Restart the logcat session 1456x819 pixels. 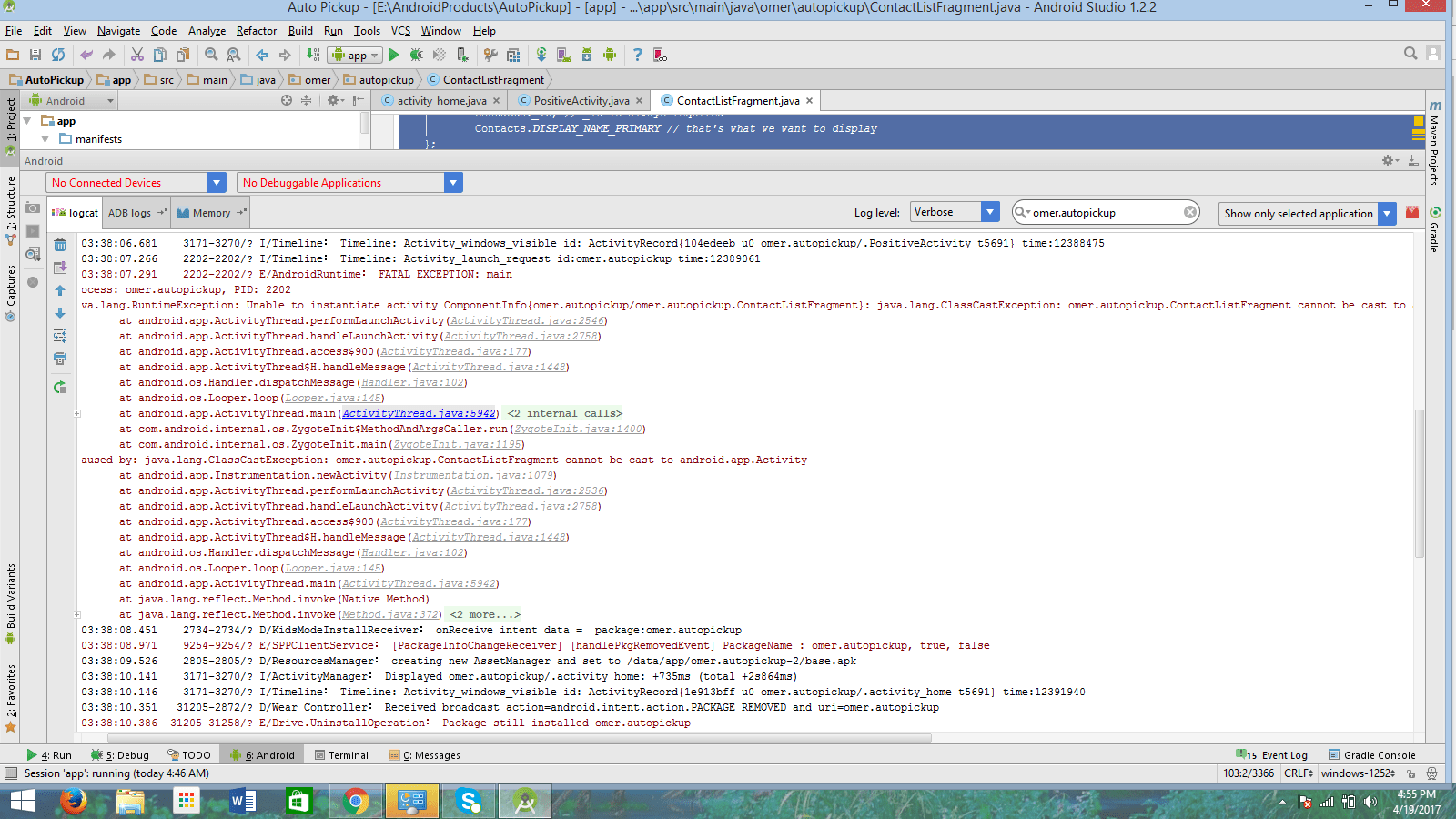(x=60, y=386)
